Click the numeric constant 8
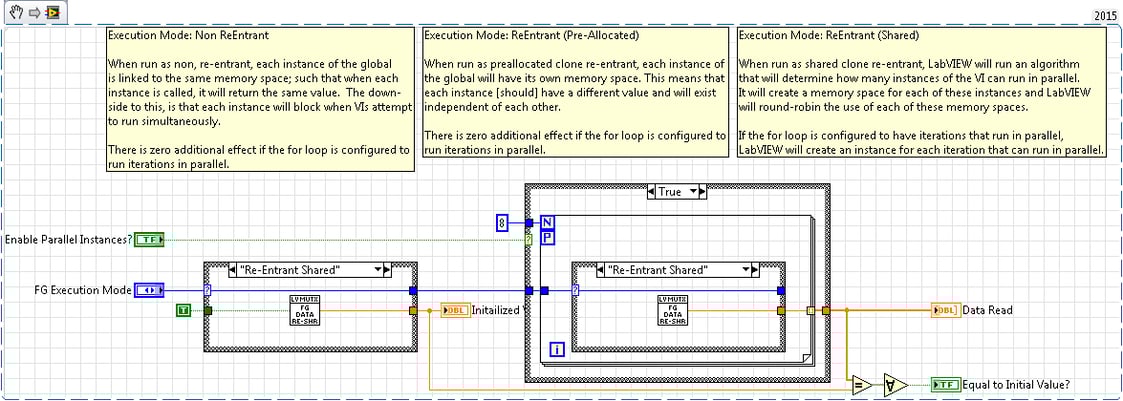 [x=503, y=223]
